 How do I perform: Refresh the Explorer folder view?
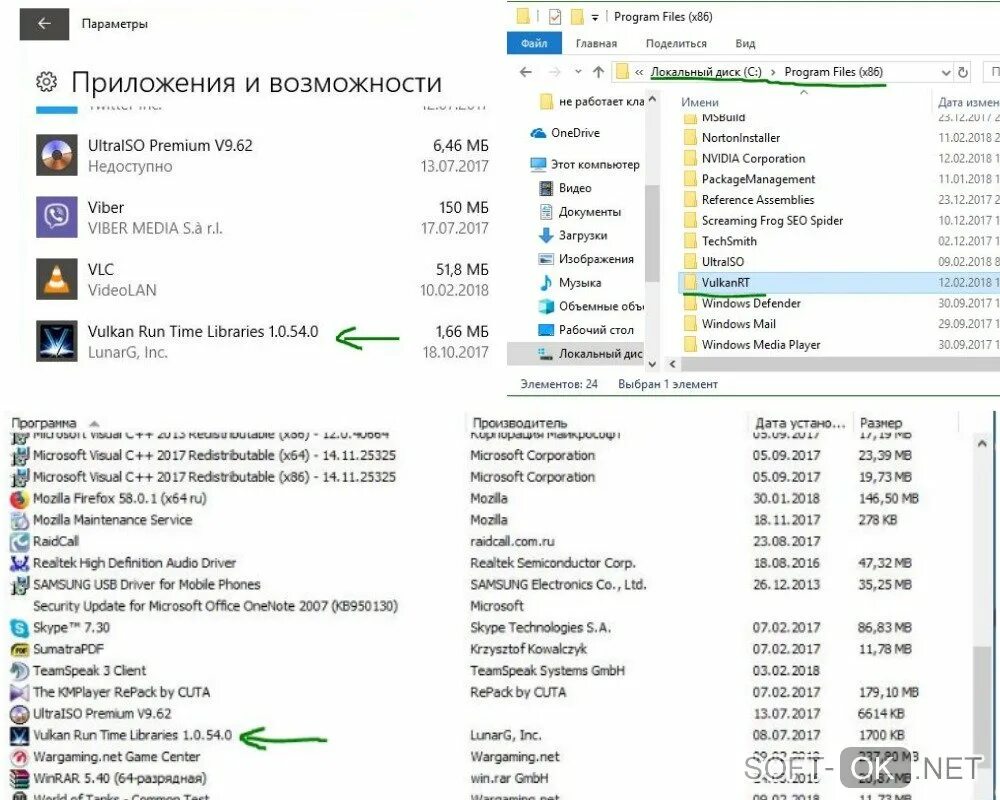pos(963,73)
